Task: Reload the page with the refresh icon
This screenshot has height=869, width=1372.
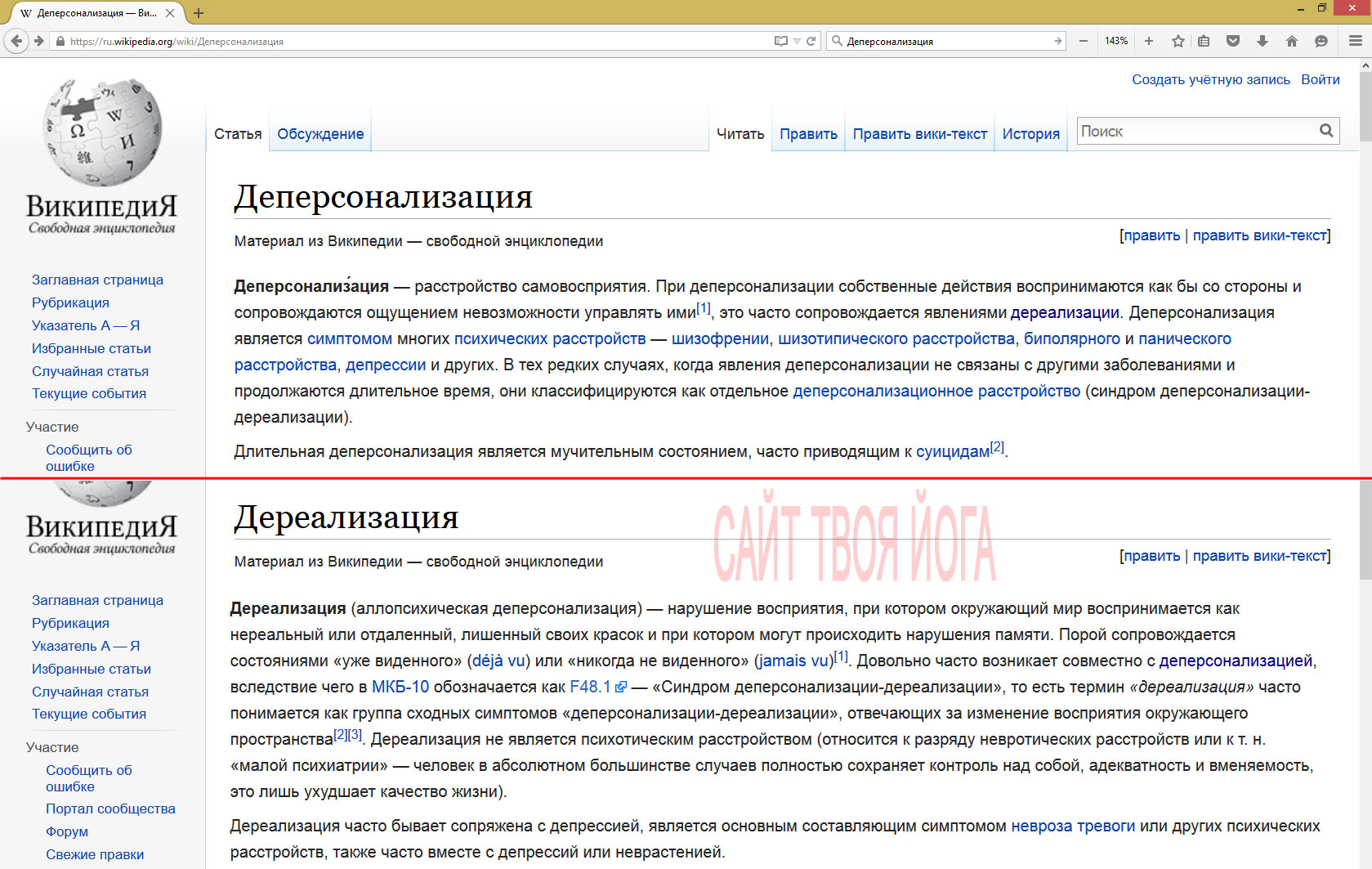Action: click(x=811, y=41)
